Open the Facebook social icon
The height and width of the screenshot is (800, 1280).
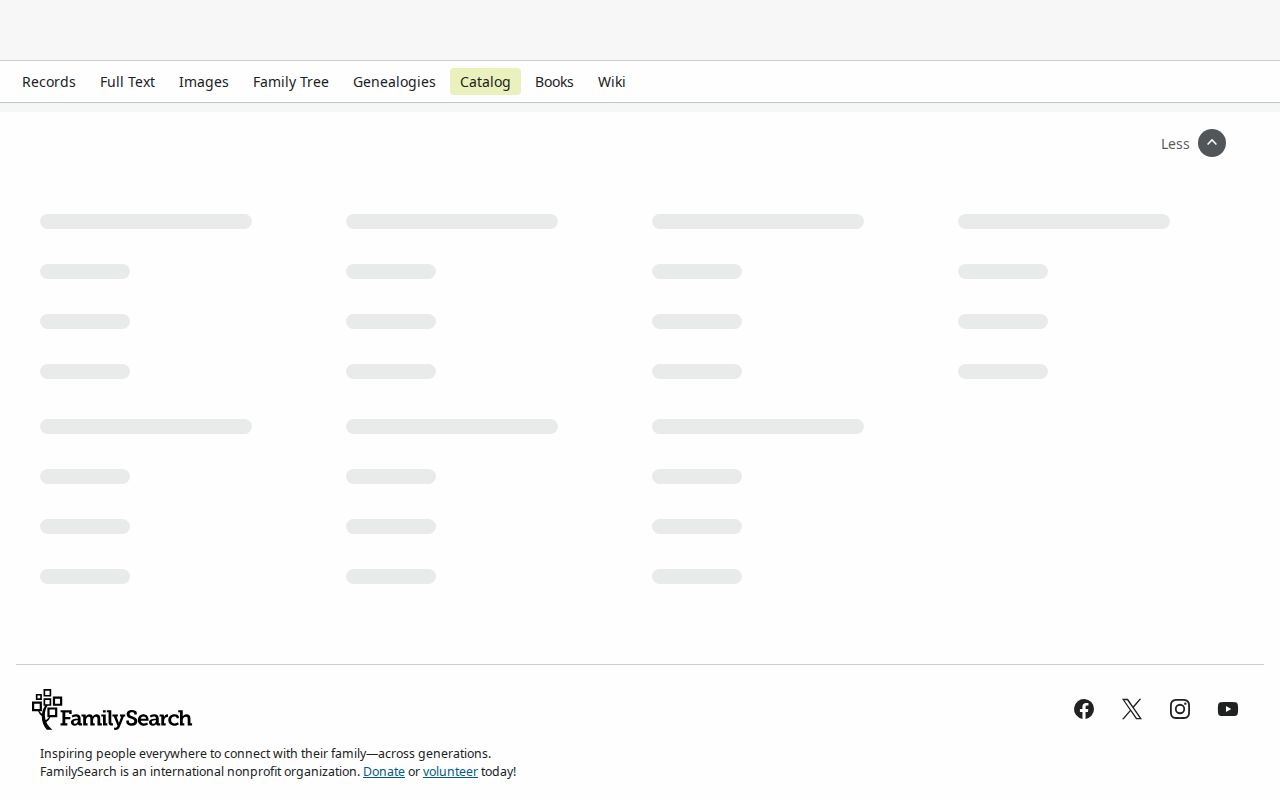tap(1084, 709)
